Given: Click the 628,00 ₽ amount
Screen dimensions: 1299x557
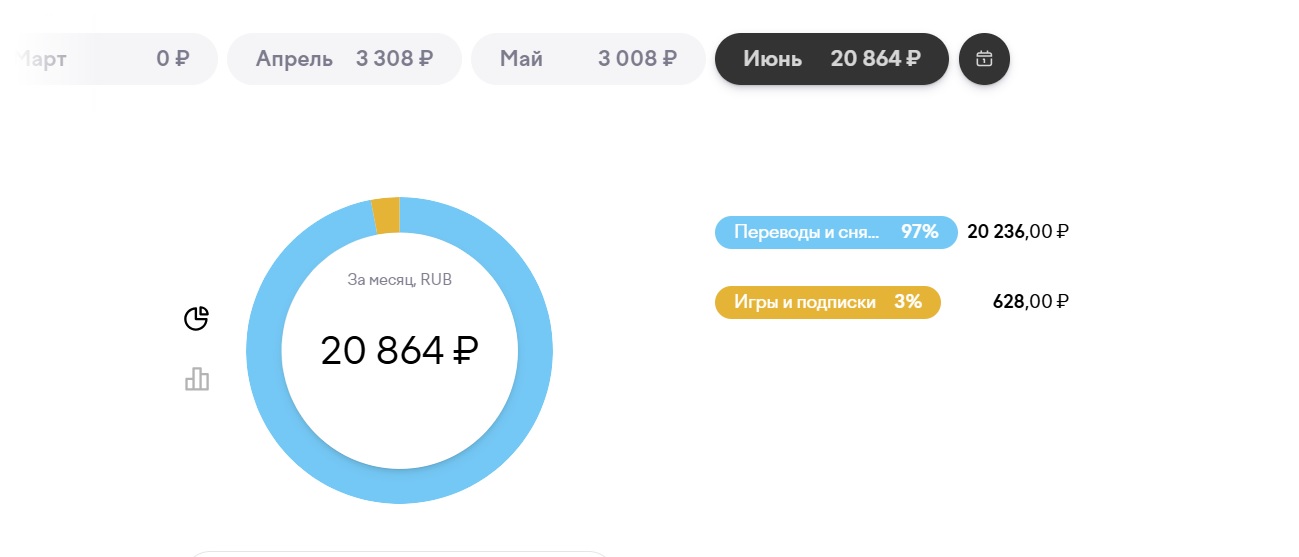Looking at the screenshot, I should [x=1030, y=302].
